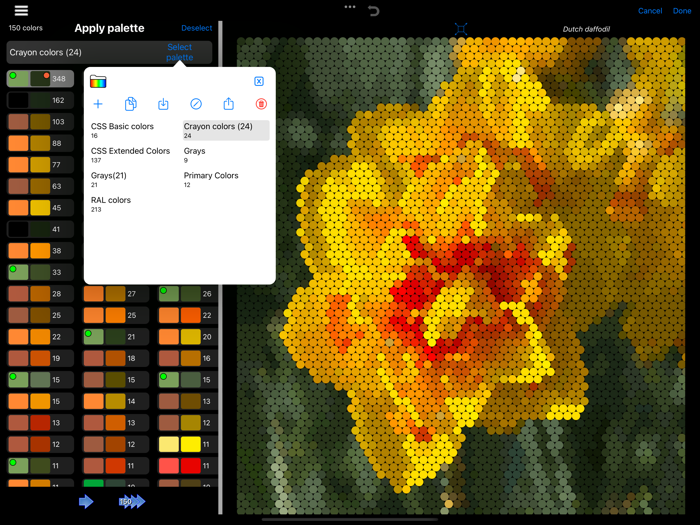Select the color pair row with count 14
The image size is (700, 525).
(116, 401)
